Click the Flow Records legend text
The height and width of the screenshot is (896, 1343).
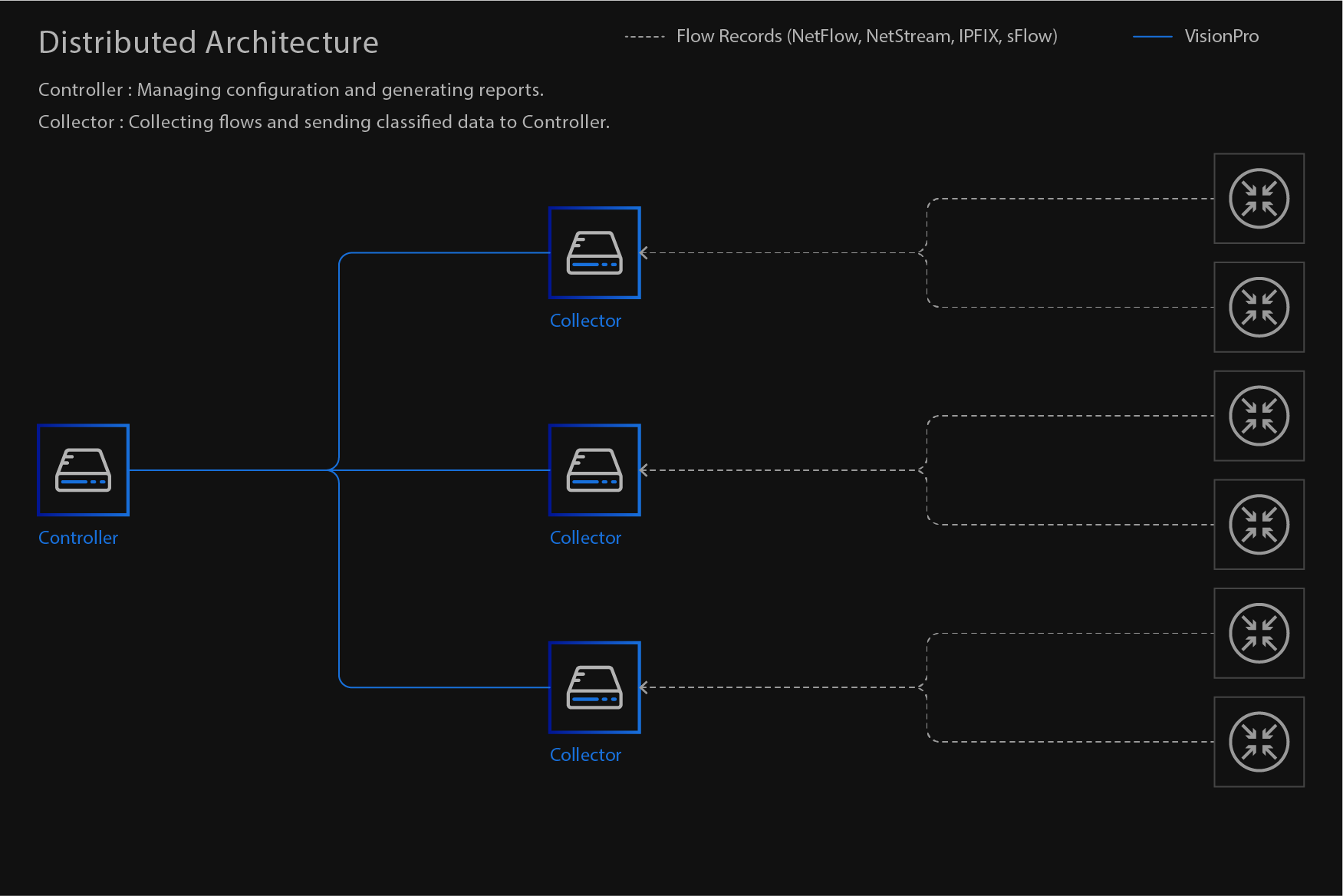coord(867,36)
